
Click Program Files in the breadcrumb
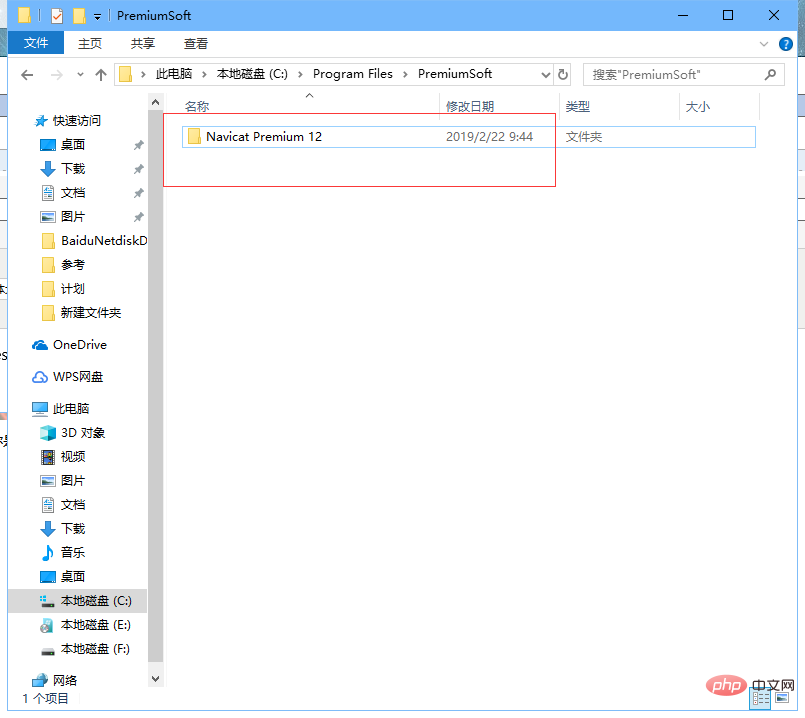pyautogui.click(x=353, y=74)
